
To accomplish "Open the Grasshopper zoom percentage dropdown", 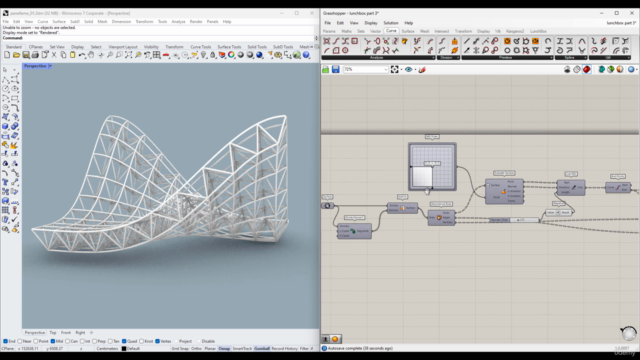I will click(386, 70).
